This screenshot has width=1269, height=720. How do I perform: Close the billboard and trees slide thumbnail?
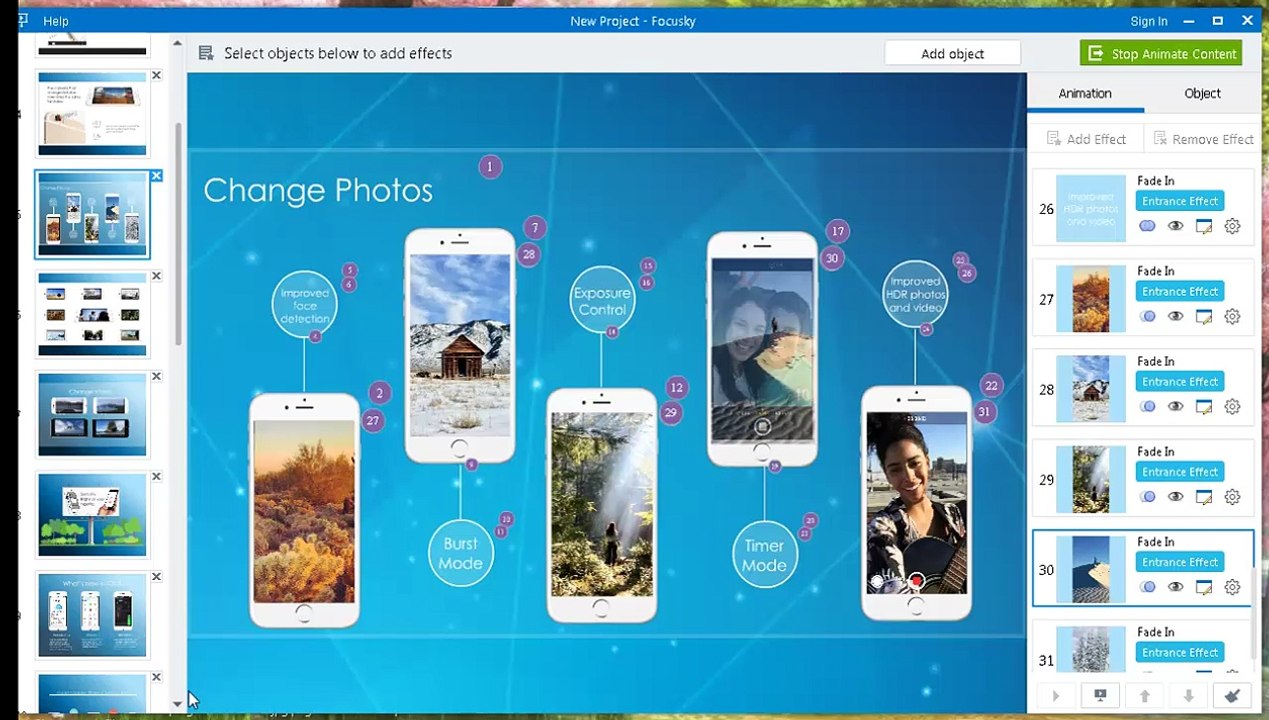pos(157,477)
